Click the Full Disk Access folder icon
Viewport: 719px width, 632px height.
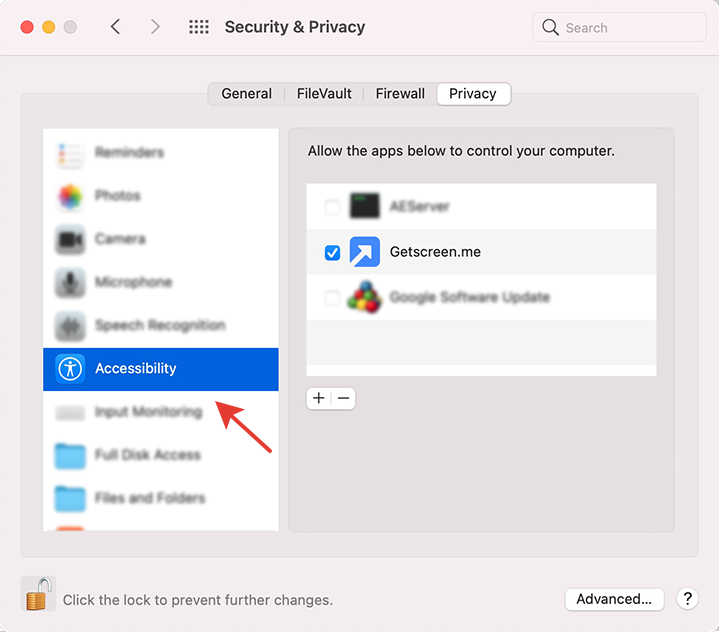[70, 455]
